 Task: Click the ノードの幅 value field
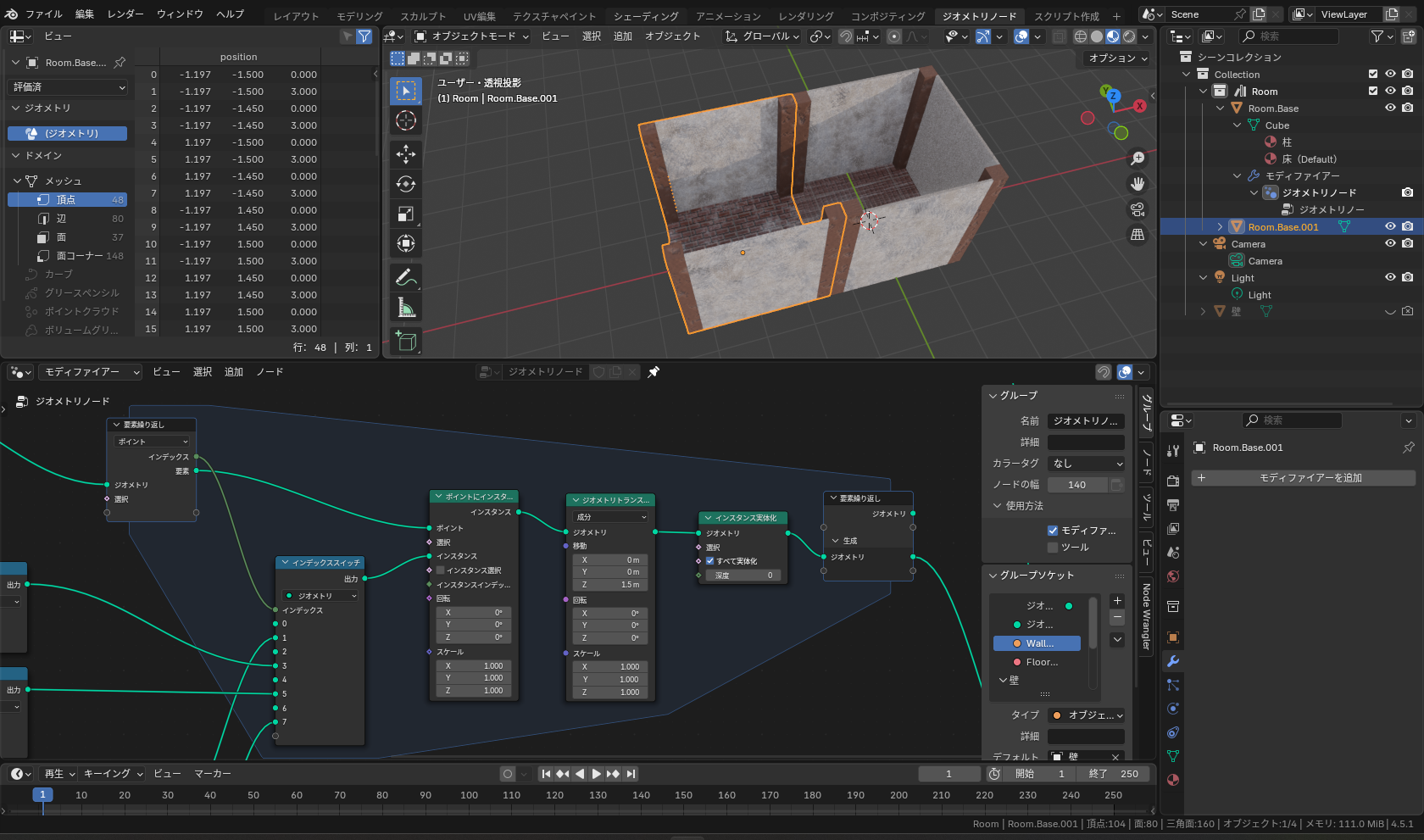1076,485
